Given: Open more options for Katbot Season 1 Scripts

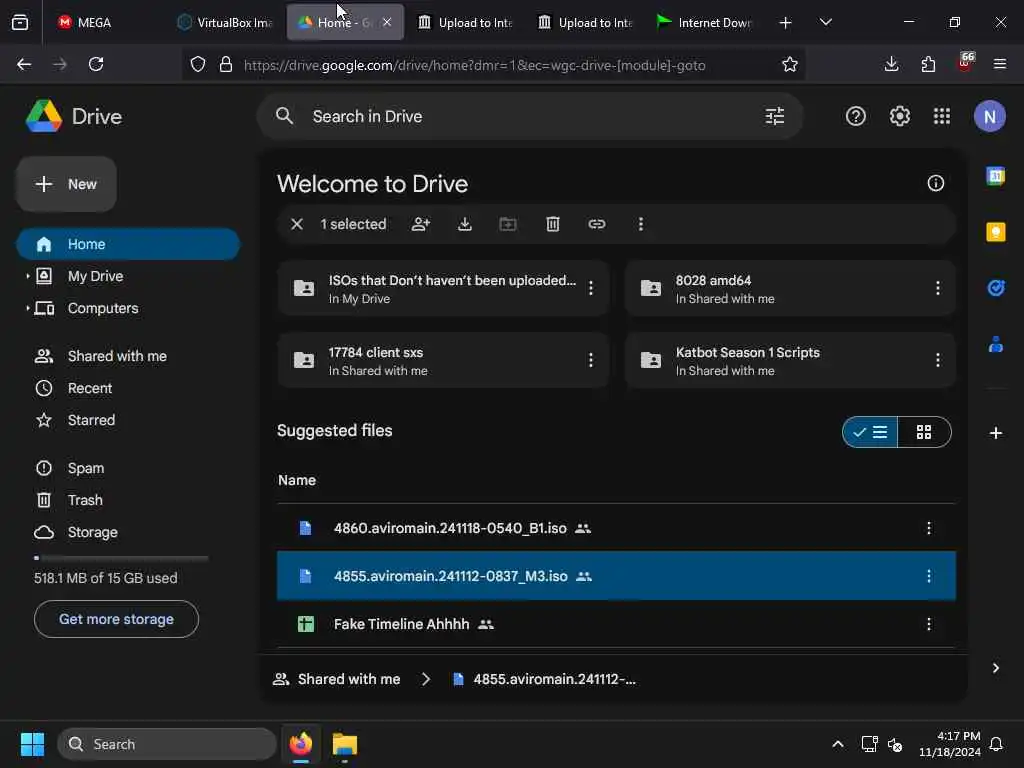Looking at the screenshot, I should [x=937, y=360].
